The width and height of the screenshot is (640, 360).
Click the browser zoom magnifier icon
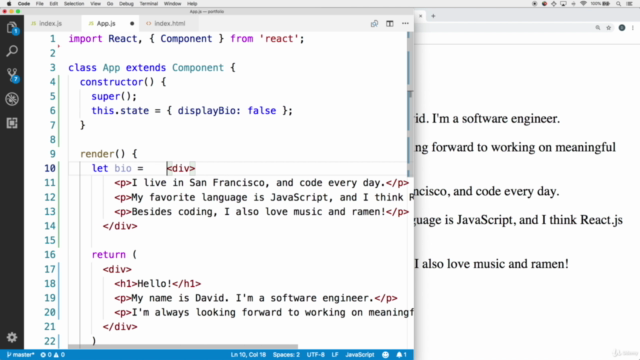point(598,28)
